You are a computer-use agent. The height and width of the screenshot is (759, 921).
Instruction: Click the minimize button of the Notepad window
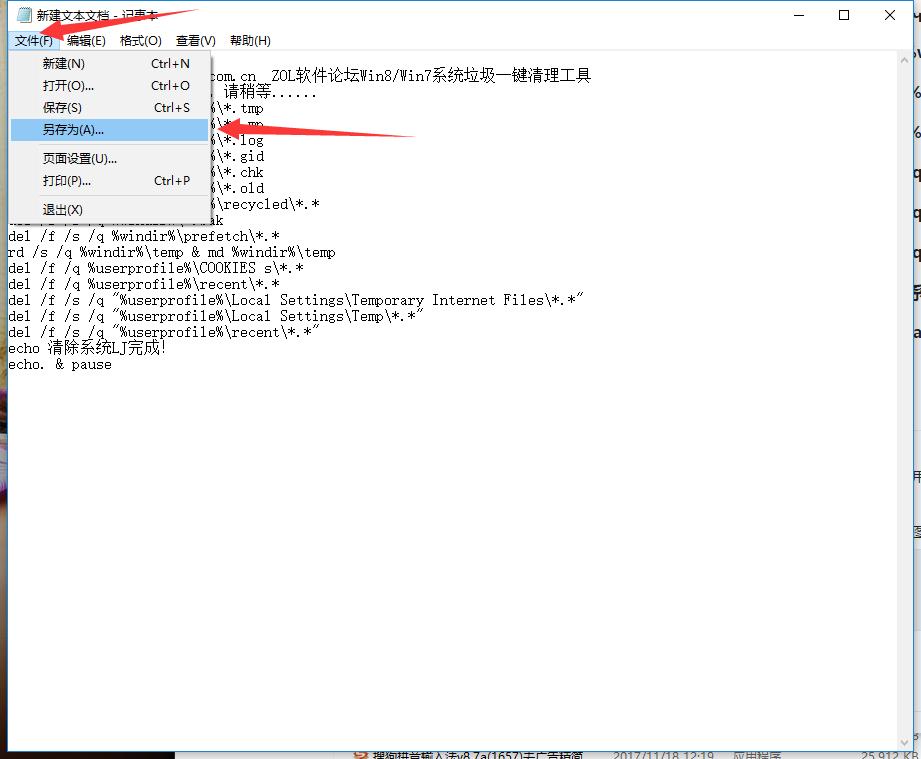click(797, 15)
